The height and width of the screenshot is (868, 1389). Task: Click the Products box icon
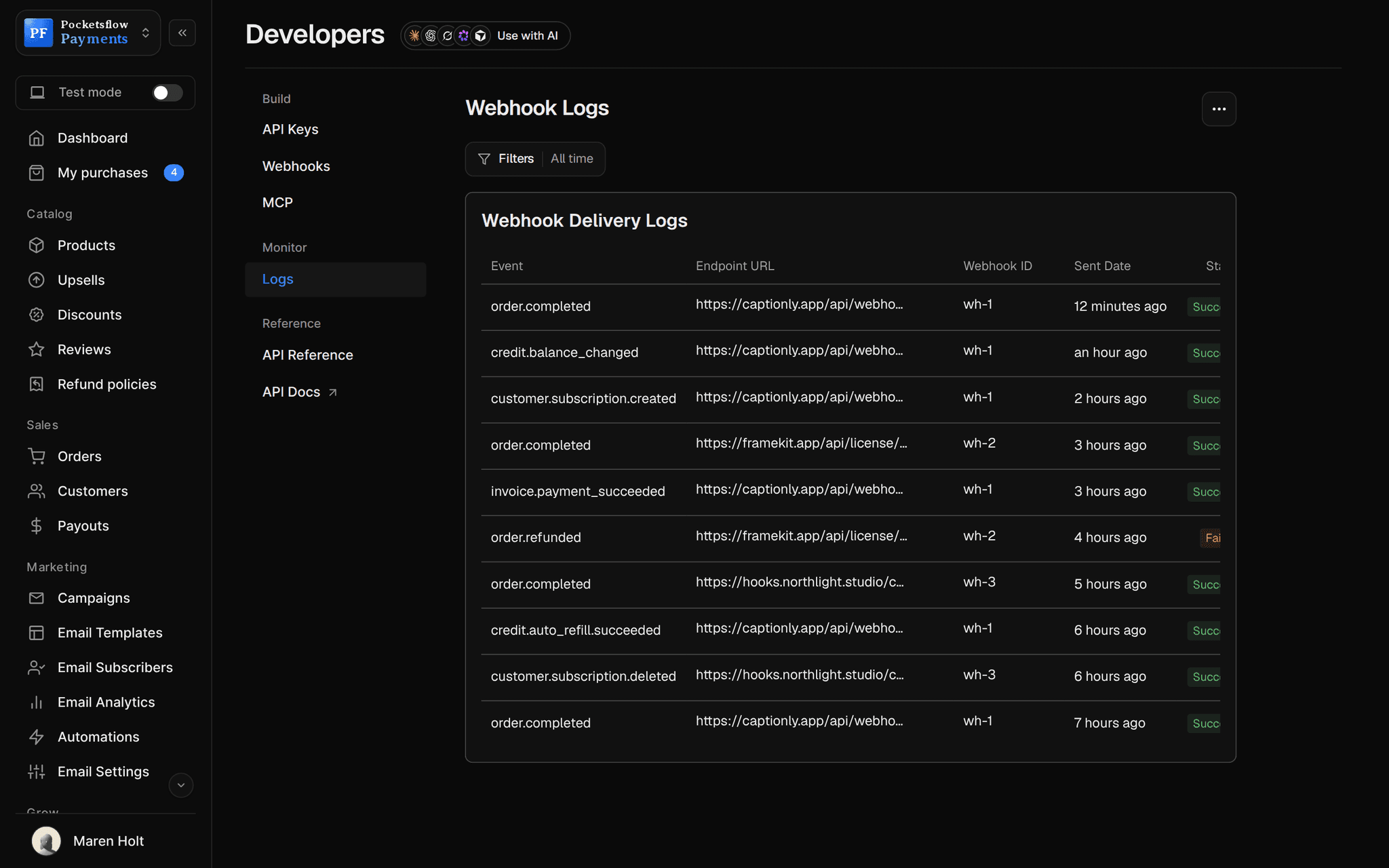(x=37, y=245)
